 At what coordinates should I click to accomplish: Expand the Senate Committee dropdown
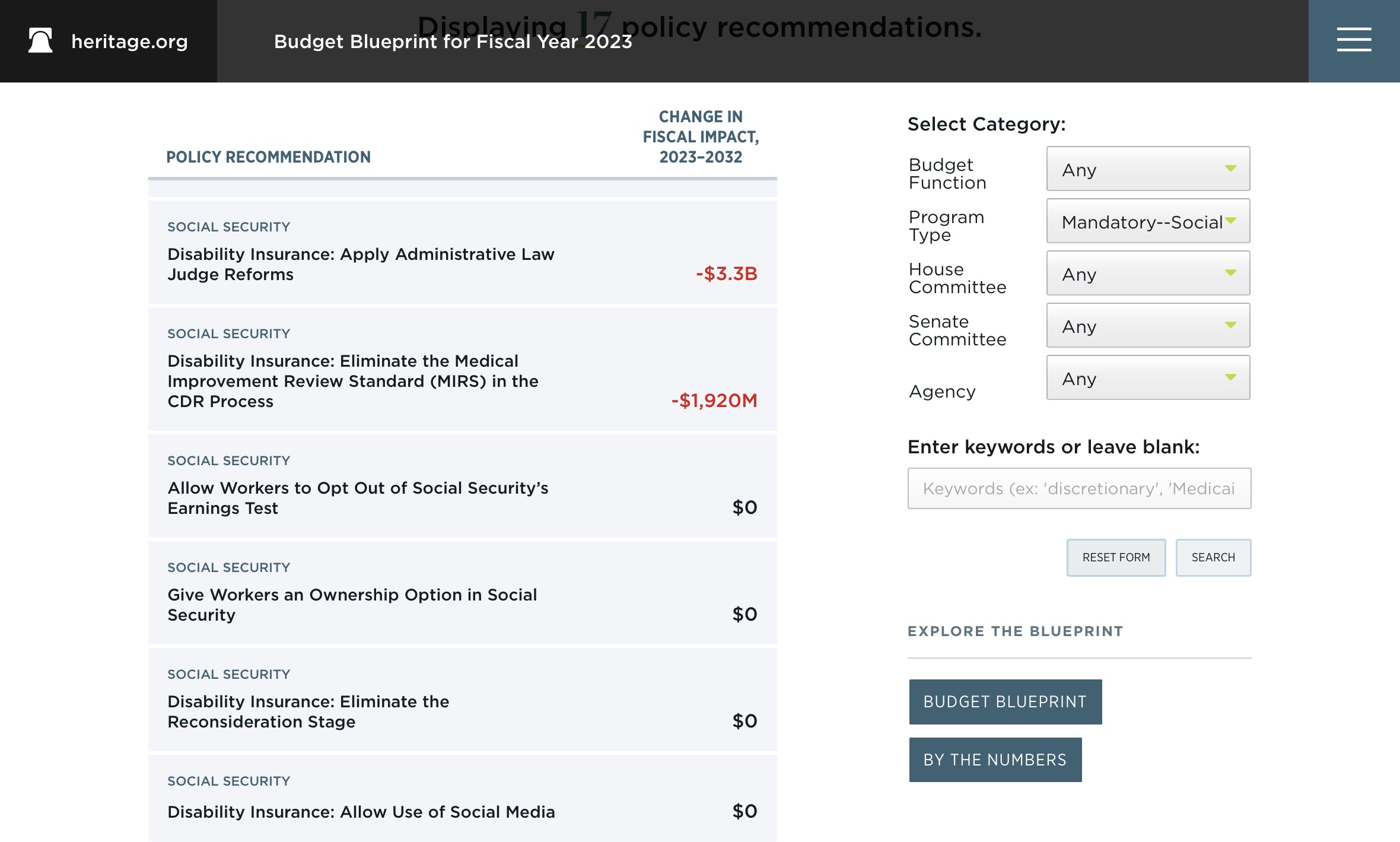click(1148, 326)
